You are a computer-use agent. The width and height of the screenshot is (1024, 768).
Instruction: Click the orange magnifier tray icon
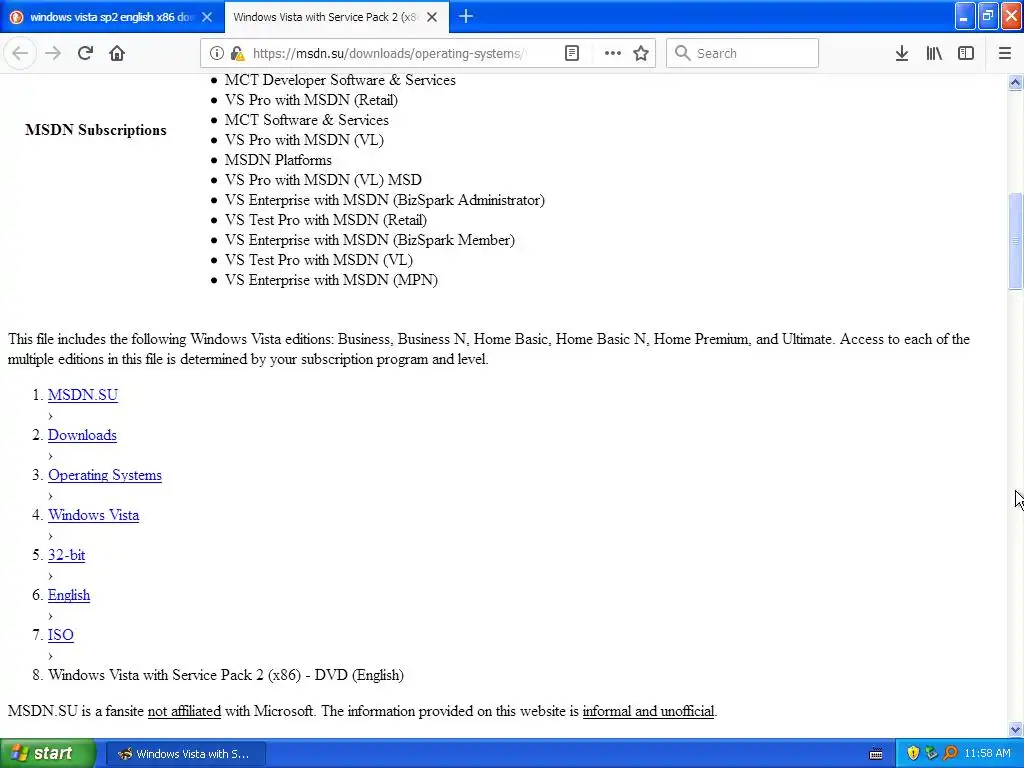(950, 753)
